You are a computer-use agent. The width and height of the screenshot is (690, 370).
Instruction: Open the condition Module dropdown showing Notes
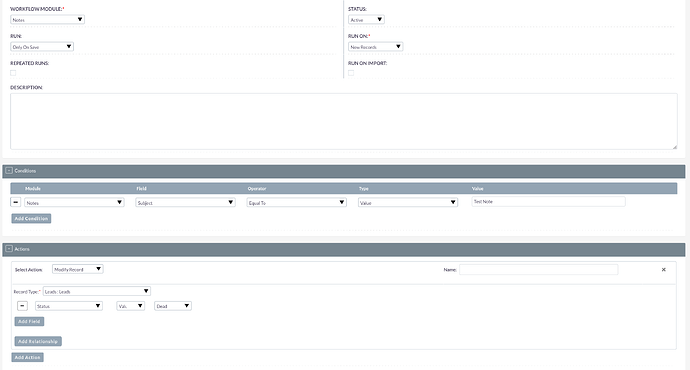[x=74, y=202]
